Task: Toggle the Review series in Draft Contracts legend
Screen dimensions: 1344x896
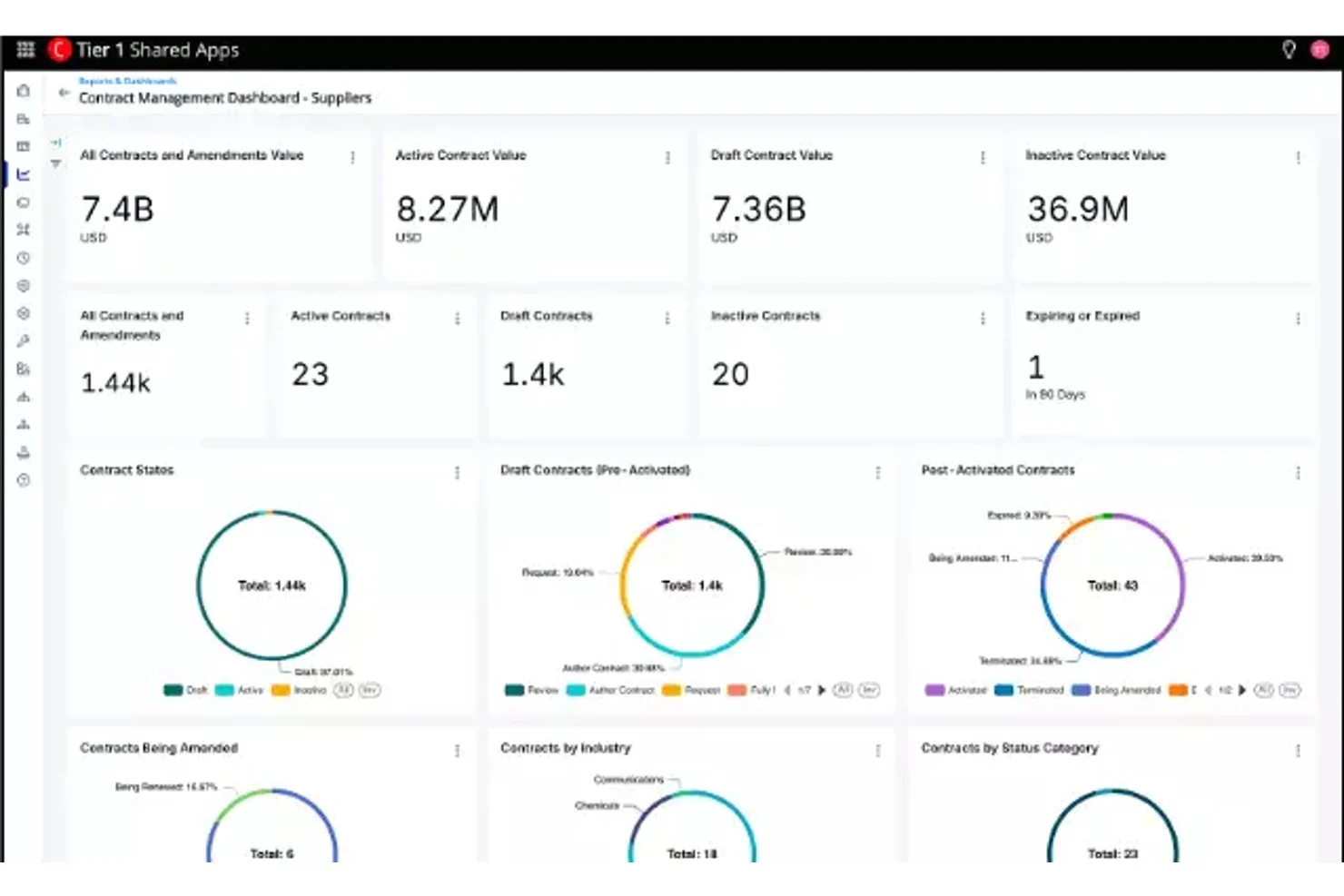Action: click(x=531, y=690)
